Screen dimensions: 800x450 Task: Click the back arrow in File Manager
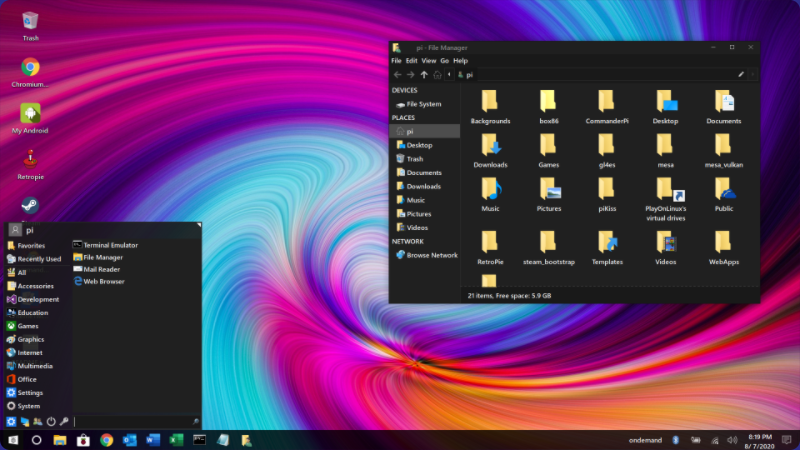397,74
